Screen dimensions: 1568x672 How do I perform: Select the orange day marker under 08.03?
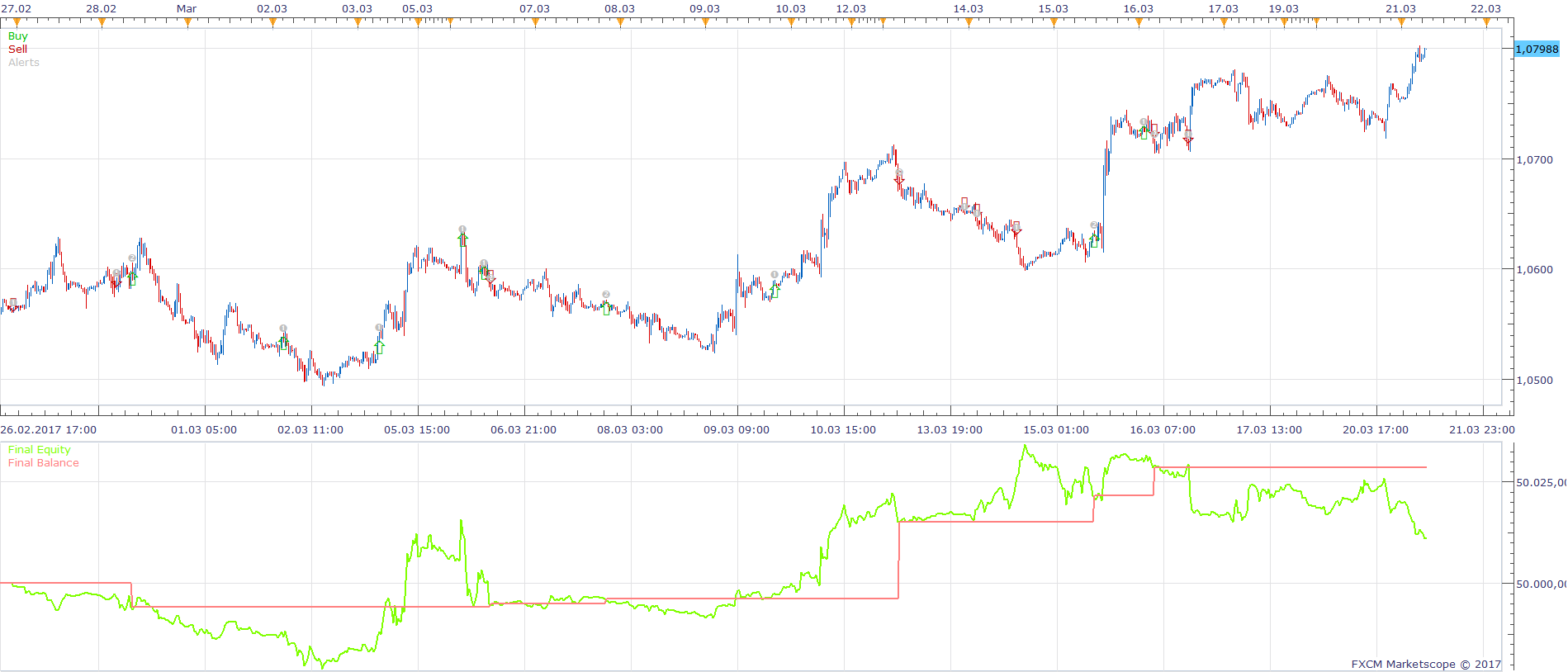620,22
